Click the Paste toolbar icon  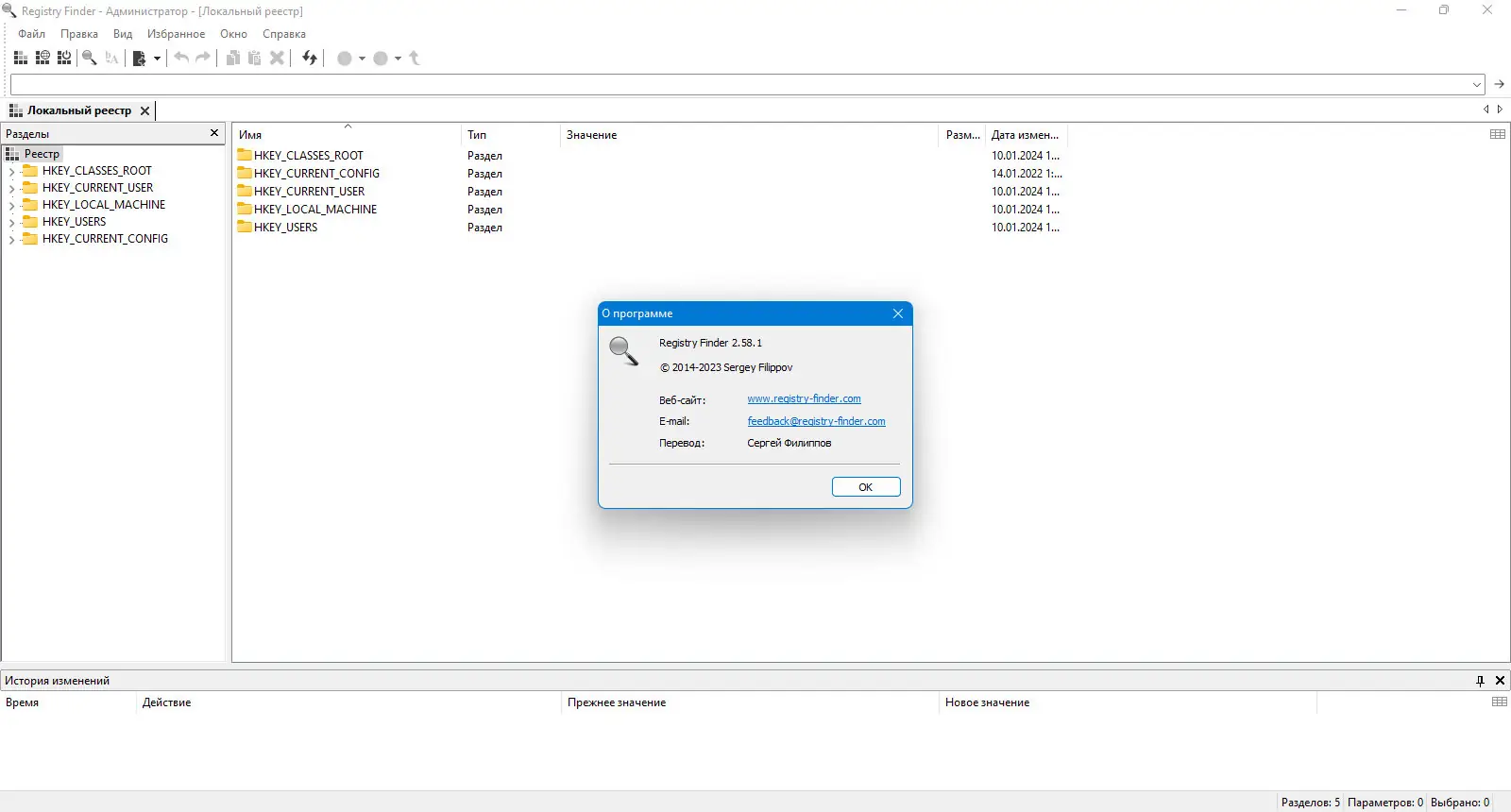(255, 58)
